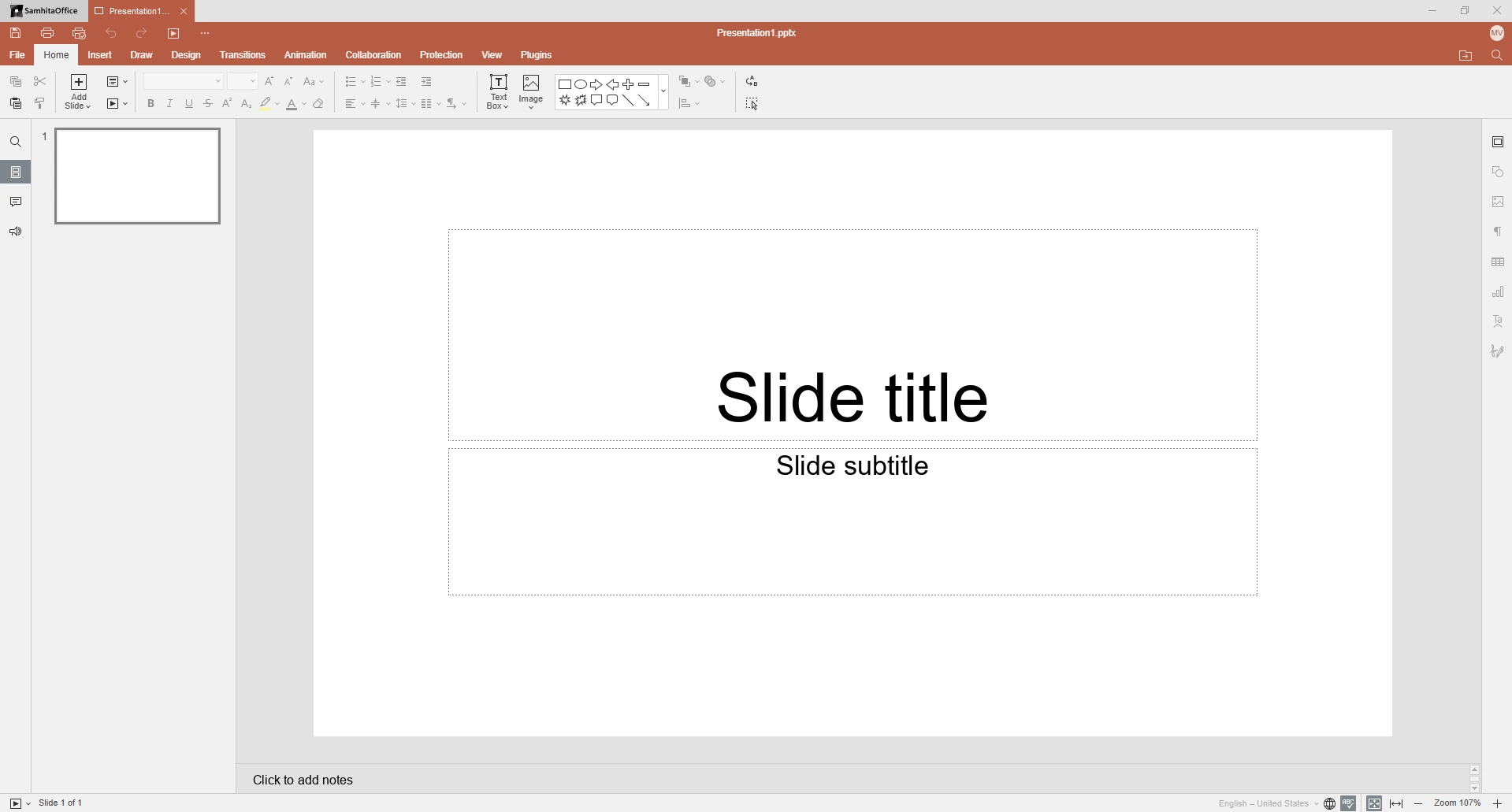The width and height of the screenshot is (1512, 812).
Task: Select slide 1 thumbnail
Action: (138, 176)
